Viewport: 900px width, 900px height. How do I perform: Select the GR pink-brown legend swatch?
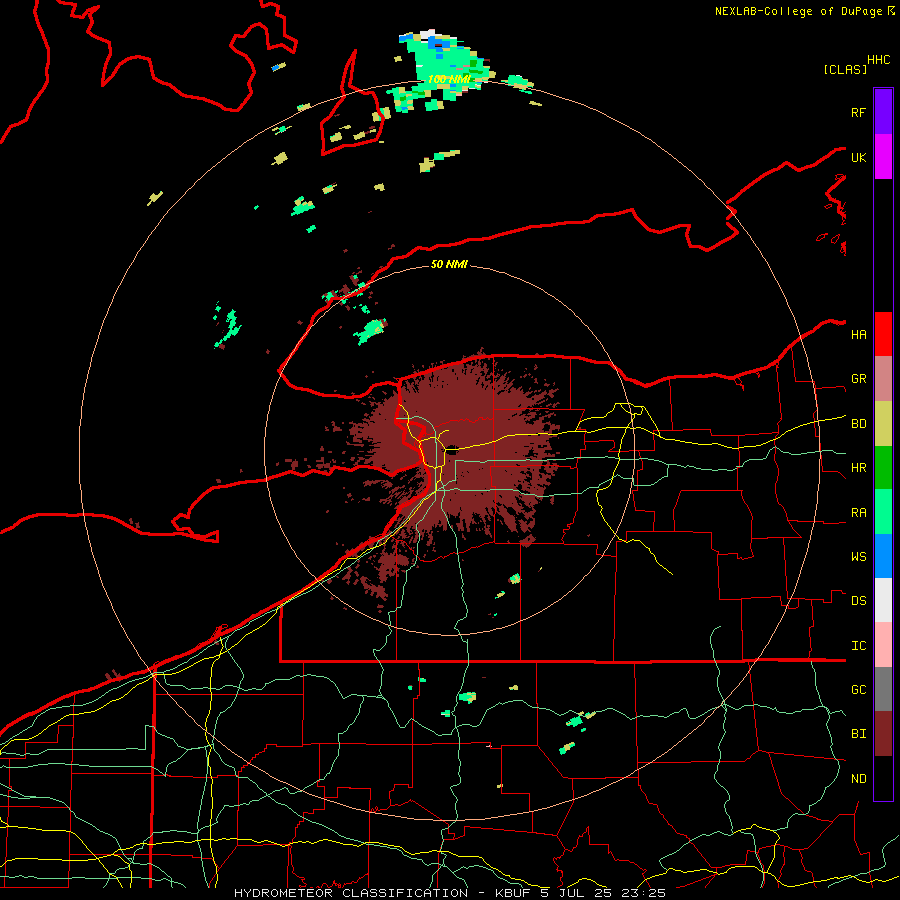pyautogui.click(x=883, y=379)
